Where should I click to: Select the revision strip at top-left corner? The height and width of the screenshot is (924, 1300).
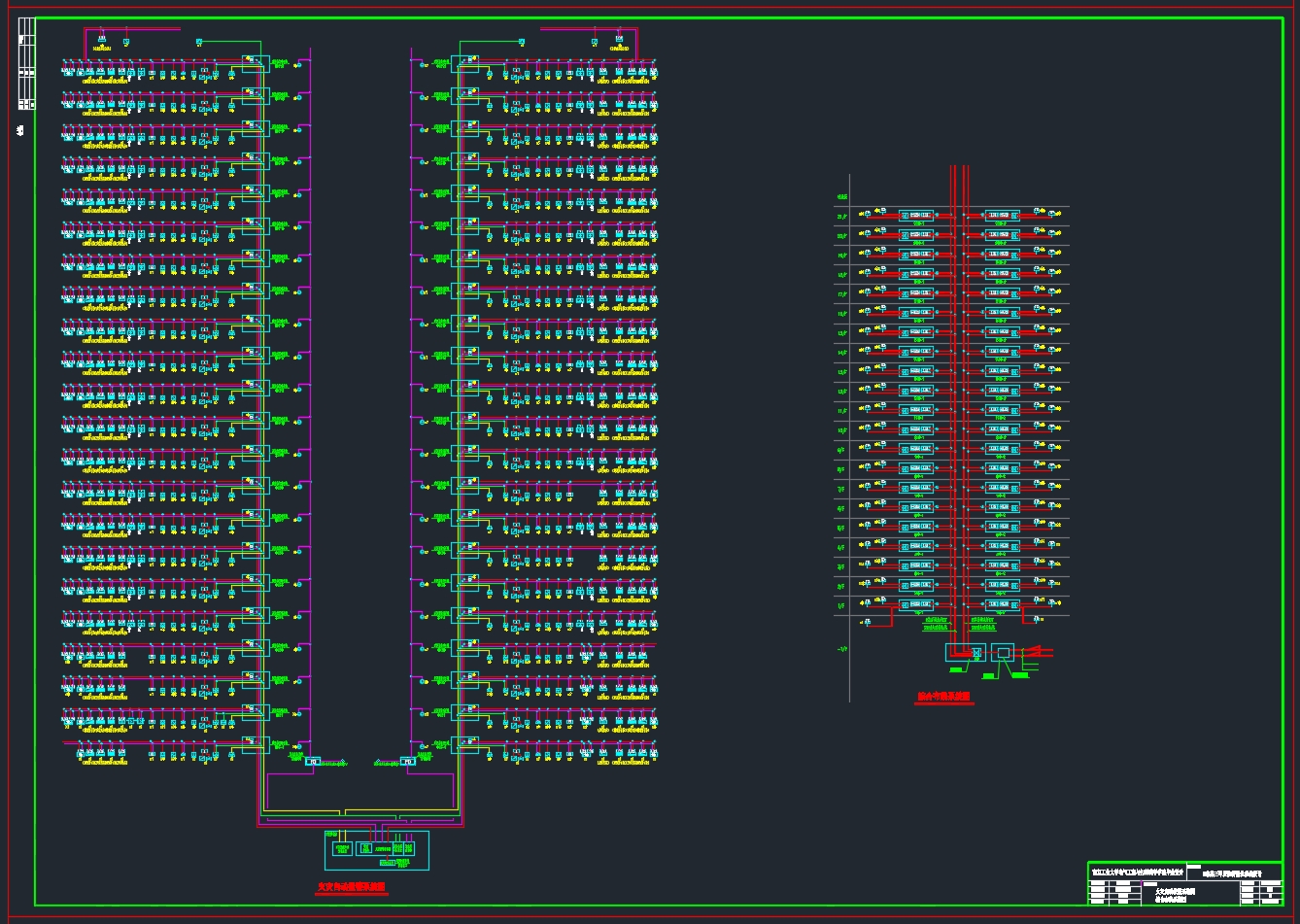point(26,64)
